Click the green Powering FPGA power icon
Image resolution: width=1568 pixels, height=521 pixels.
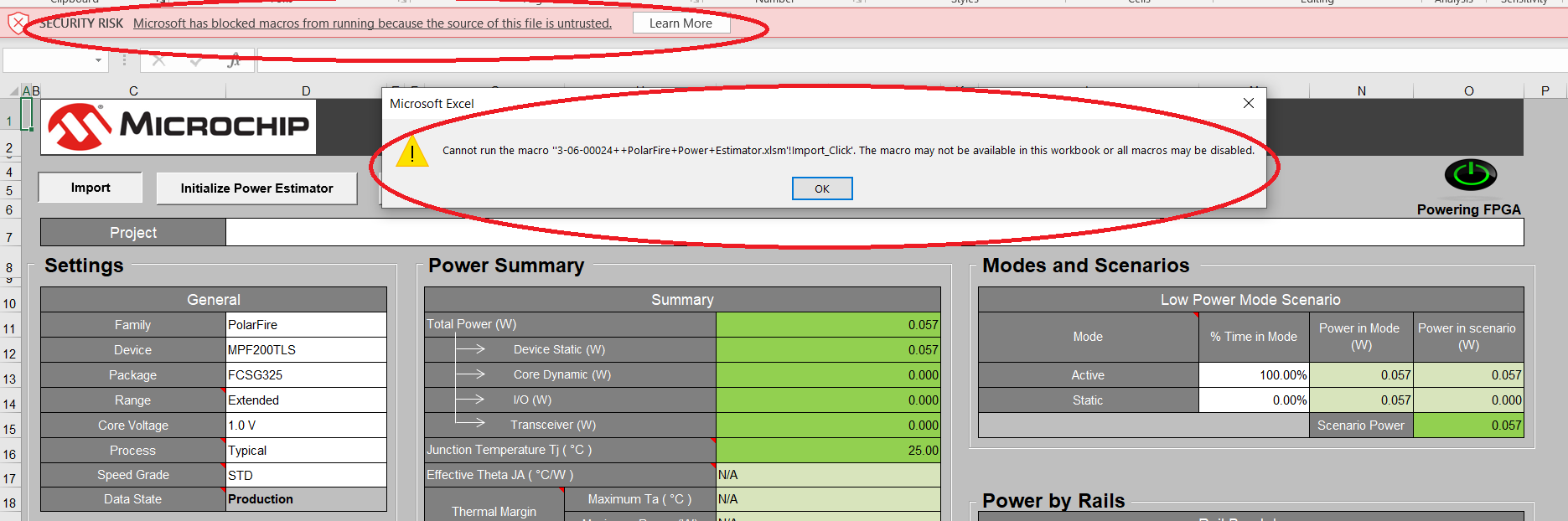click(1470, 175)
